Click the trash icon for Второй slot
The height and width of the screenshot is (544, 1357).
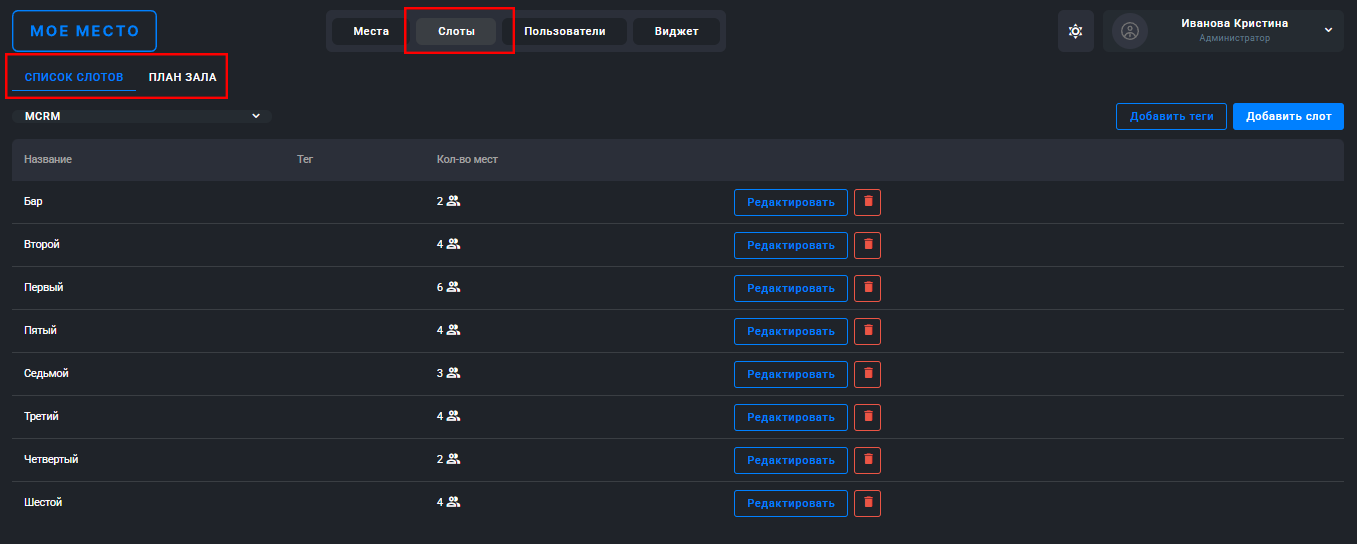click(x=868, y=245)
